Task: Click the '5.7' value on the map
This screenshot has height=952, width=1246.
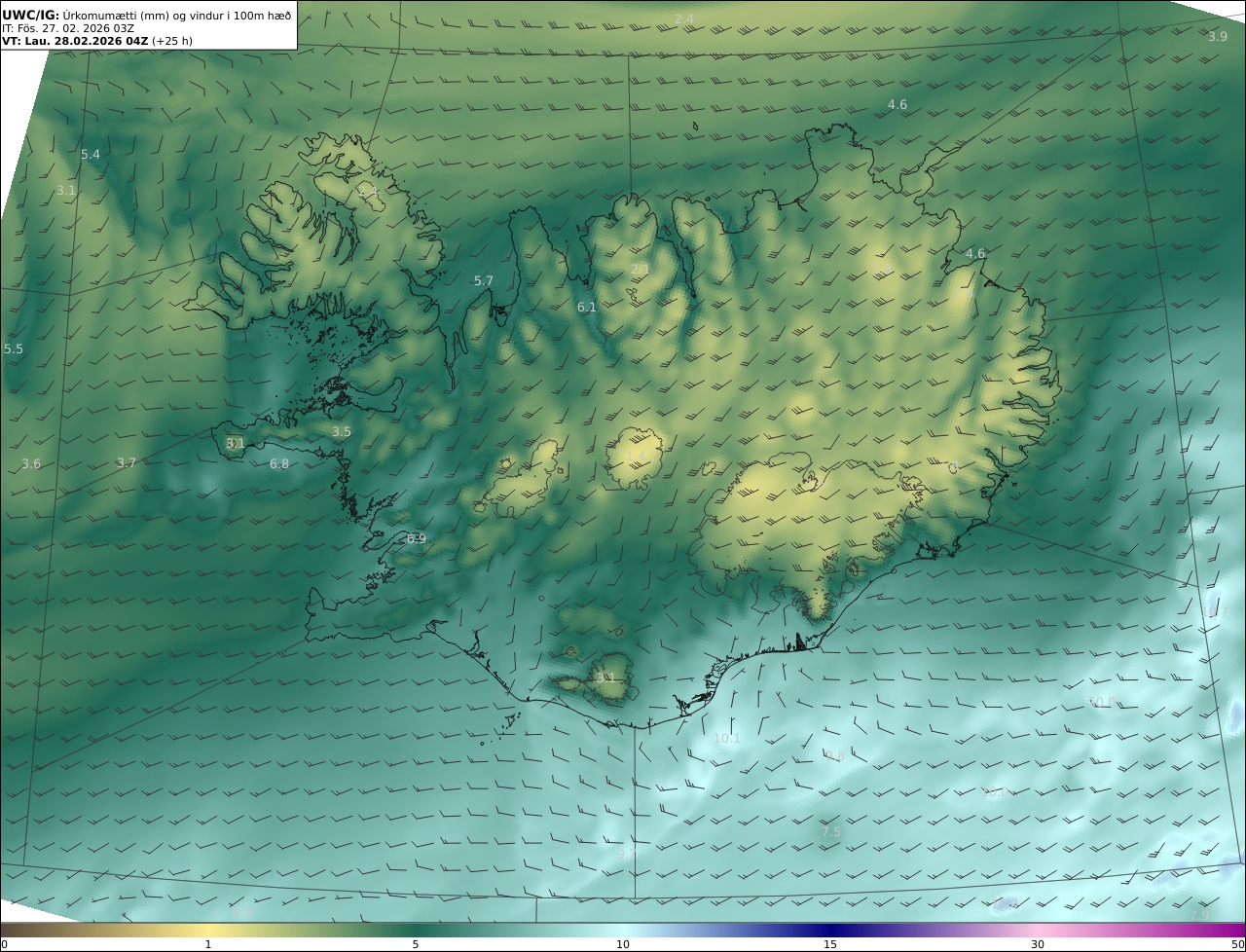Action: [484, 280]
